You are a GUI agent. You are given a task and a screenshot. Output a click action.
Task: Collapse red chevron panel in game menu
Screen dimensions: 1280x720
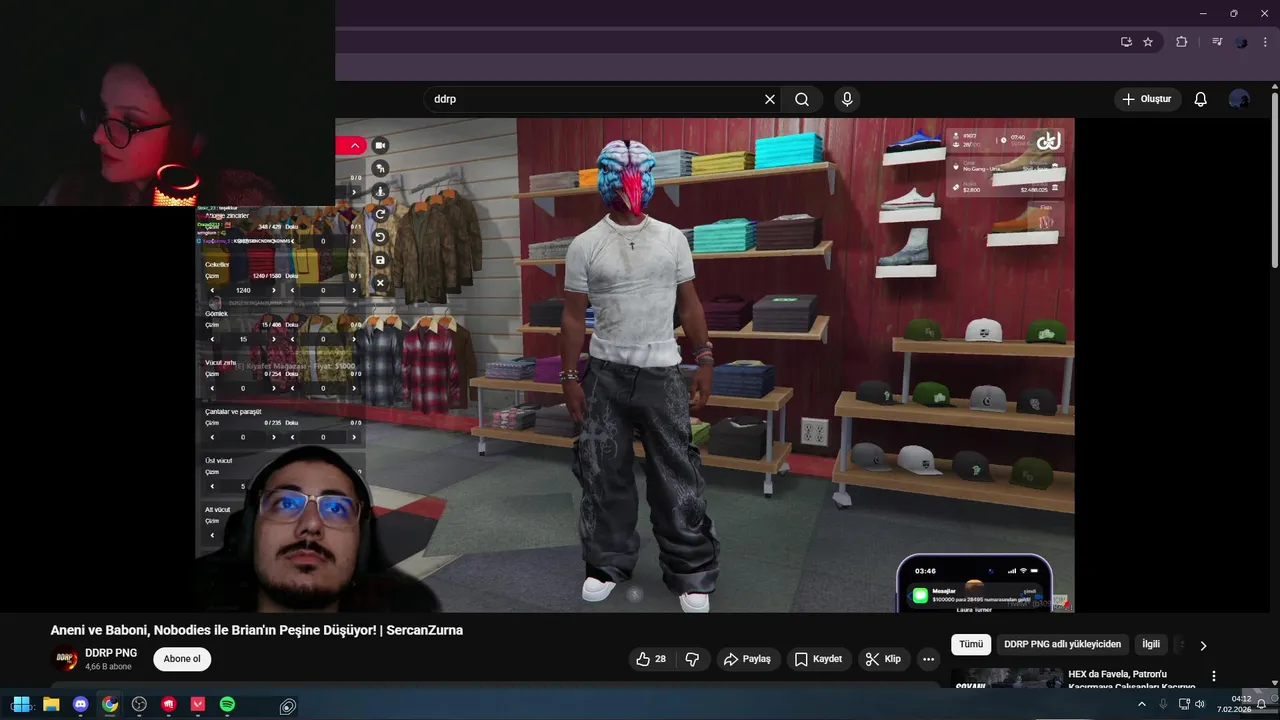coord(354,146)
